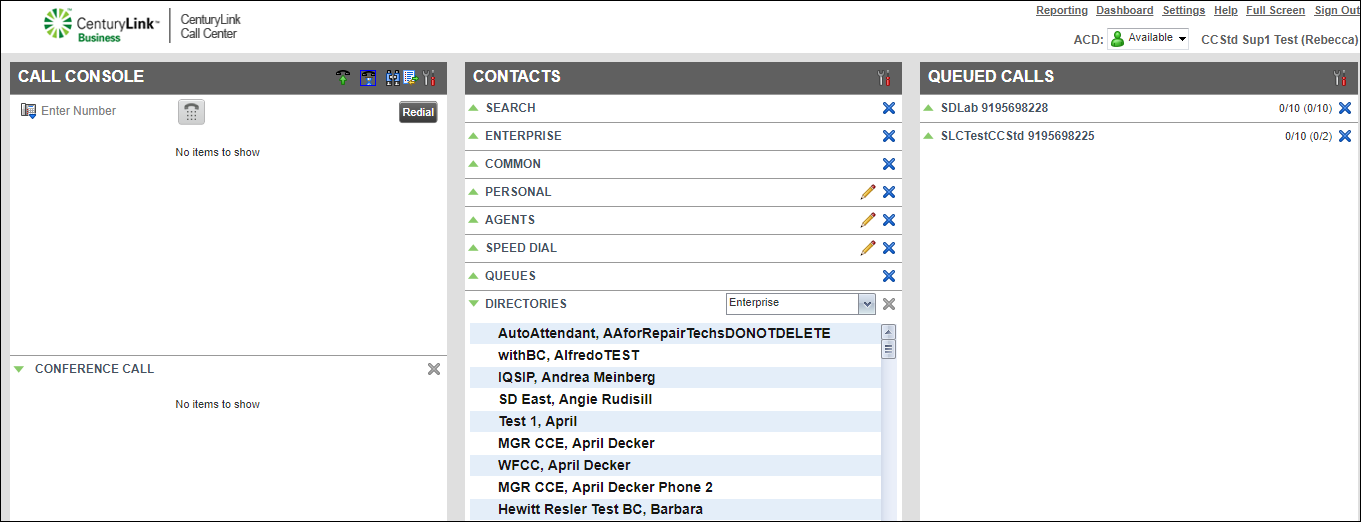Click the Redial button
The width and height of the screenshot is (1361, 522).
pyautogui.click(x=418, y=112)
